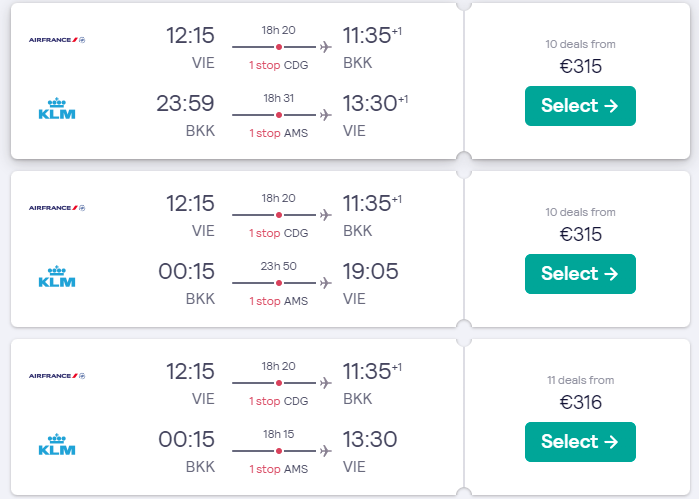Viewport: 699px width, 499px height.
Task: Click the €316 price label
Action: 580,402
